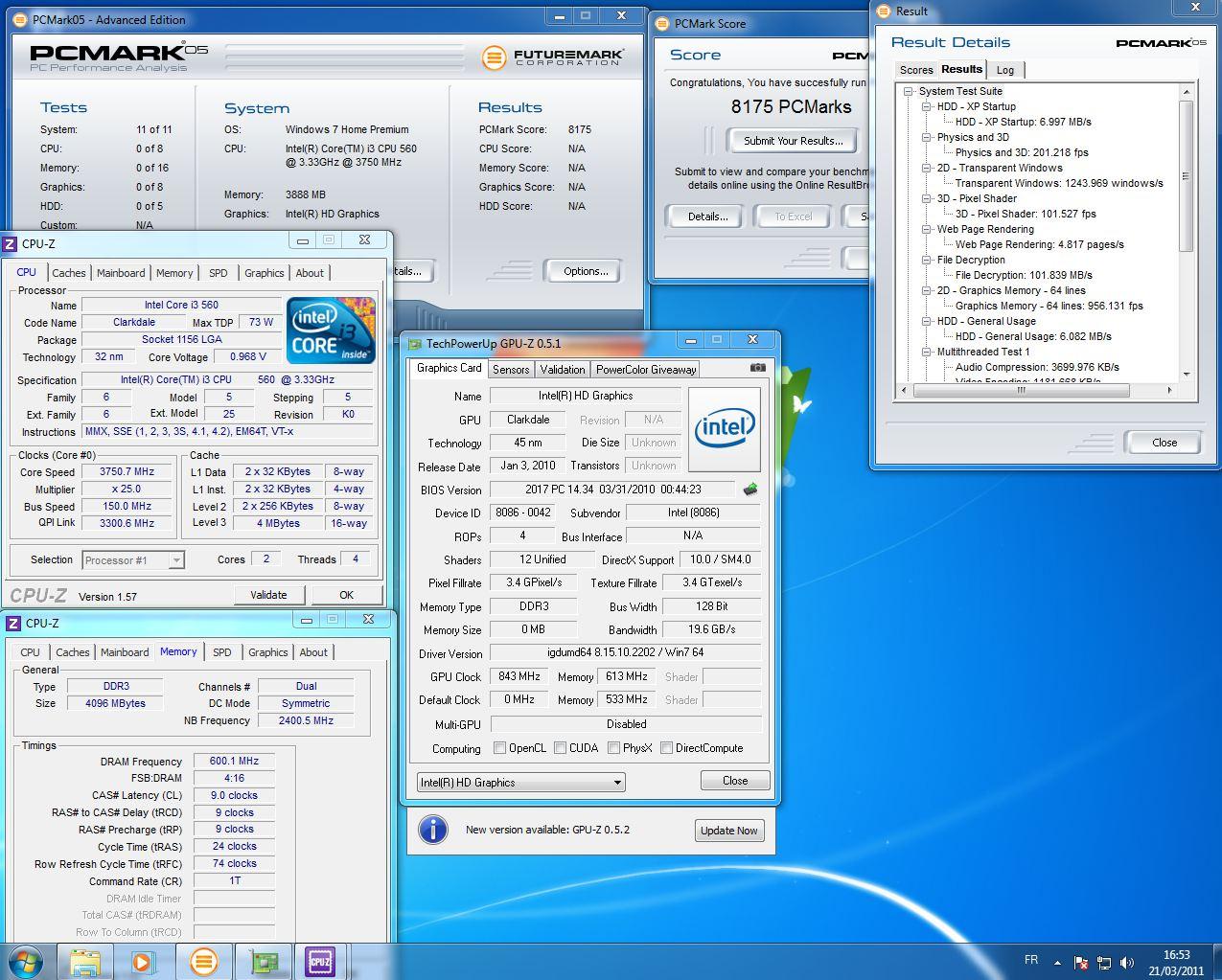Click the Futuremark logo icon in PCMark05
The image size is (1222, 980).
(x=494, y=57)
